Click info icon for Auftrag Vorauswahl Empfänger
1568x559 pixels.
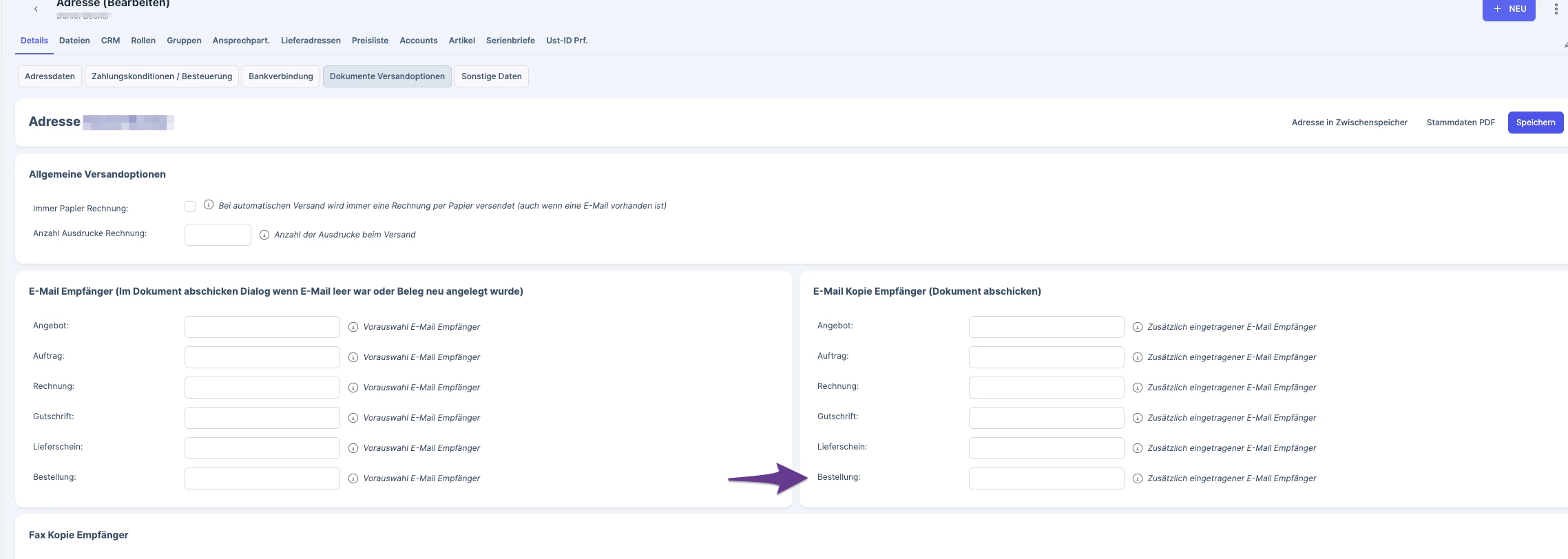[353, 357]
